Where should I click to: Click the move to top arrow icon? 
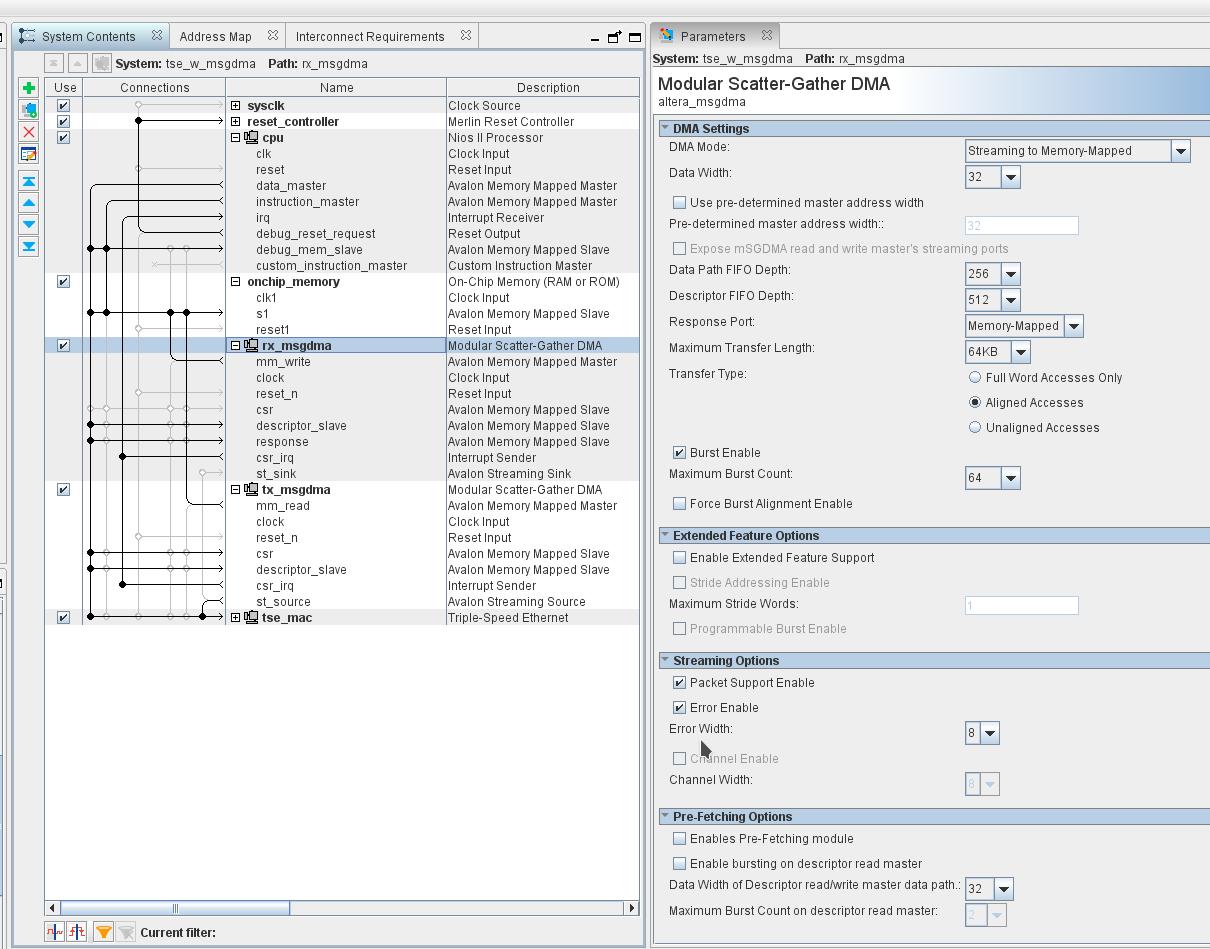tap(28, 181)
